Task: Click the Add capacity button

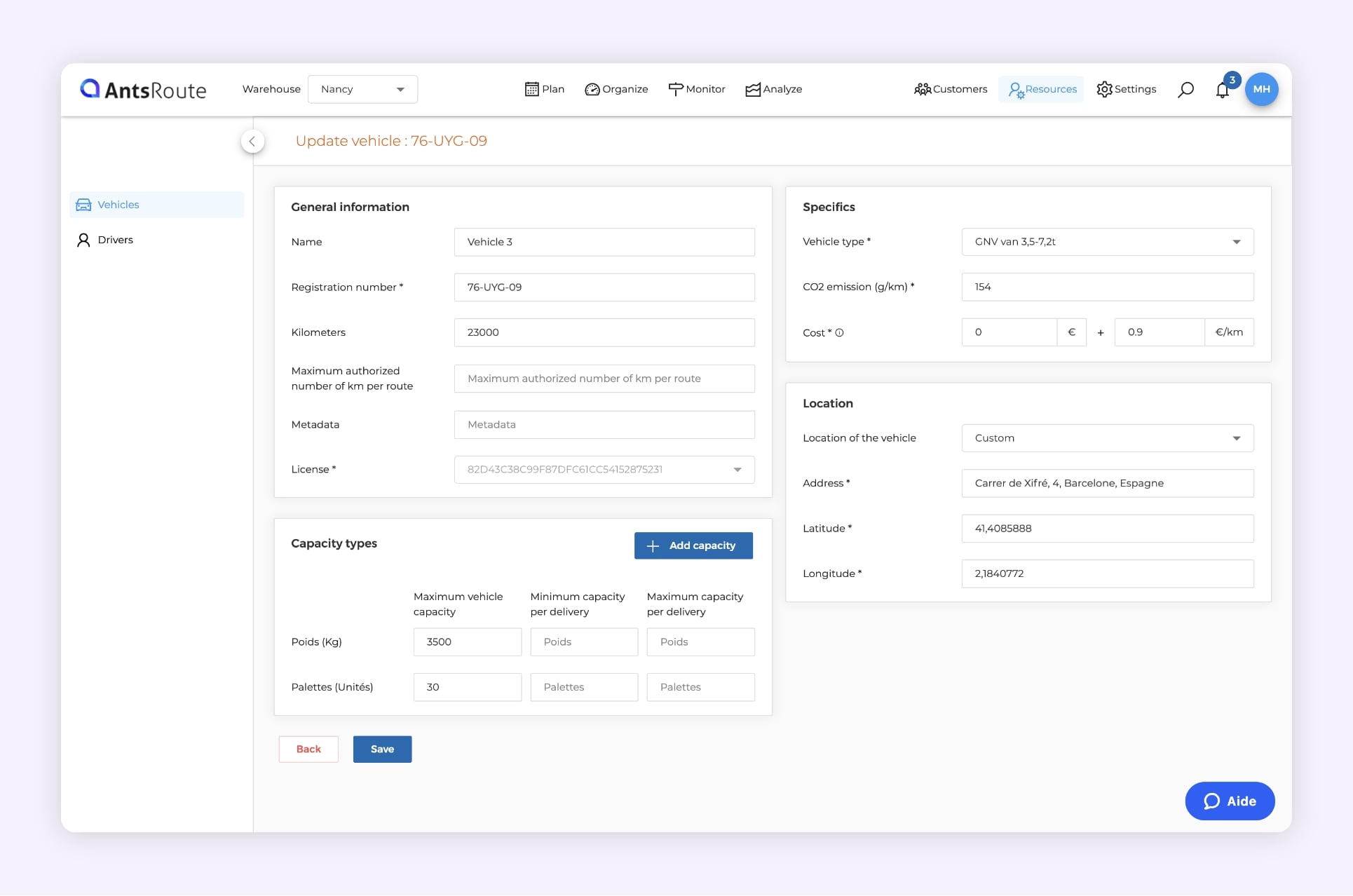Action: pos(693,545)
